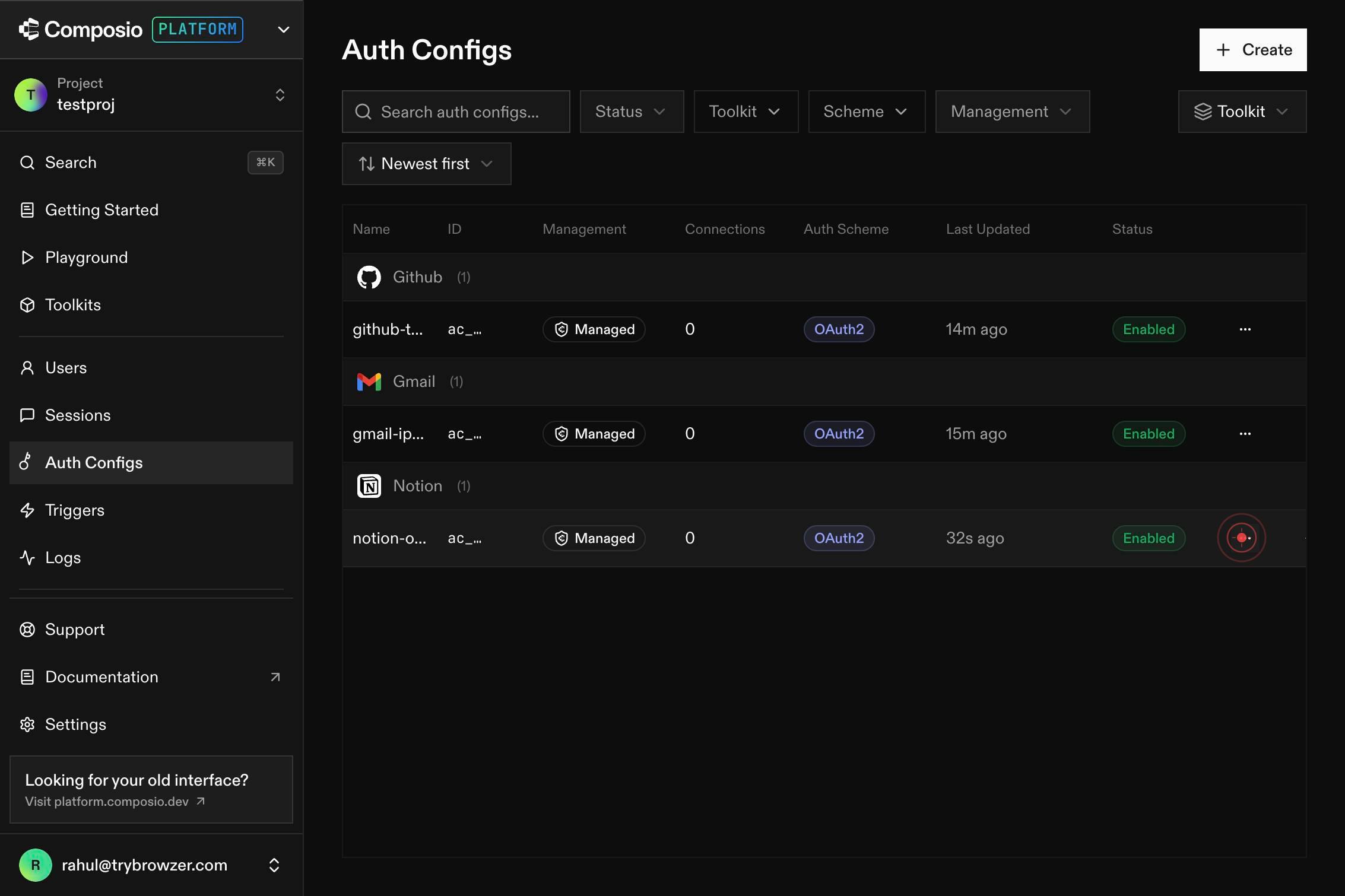Click the Create button
Screen dimensions: 1345x896
[x=1253, y=50]
